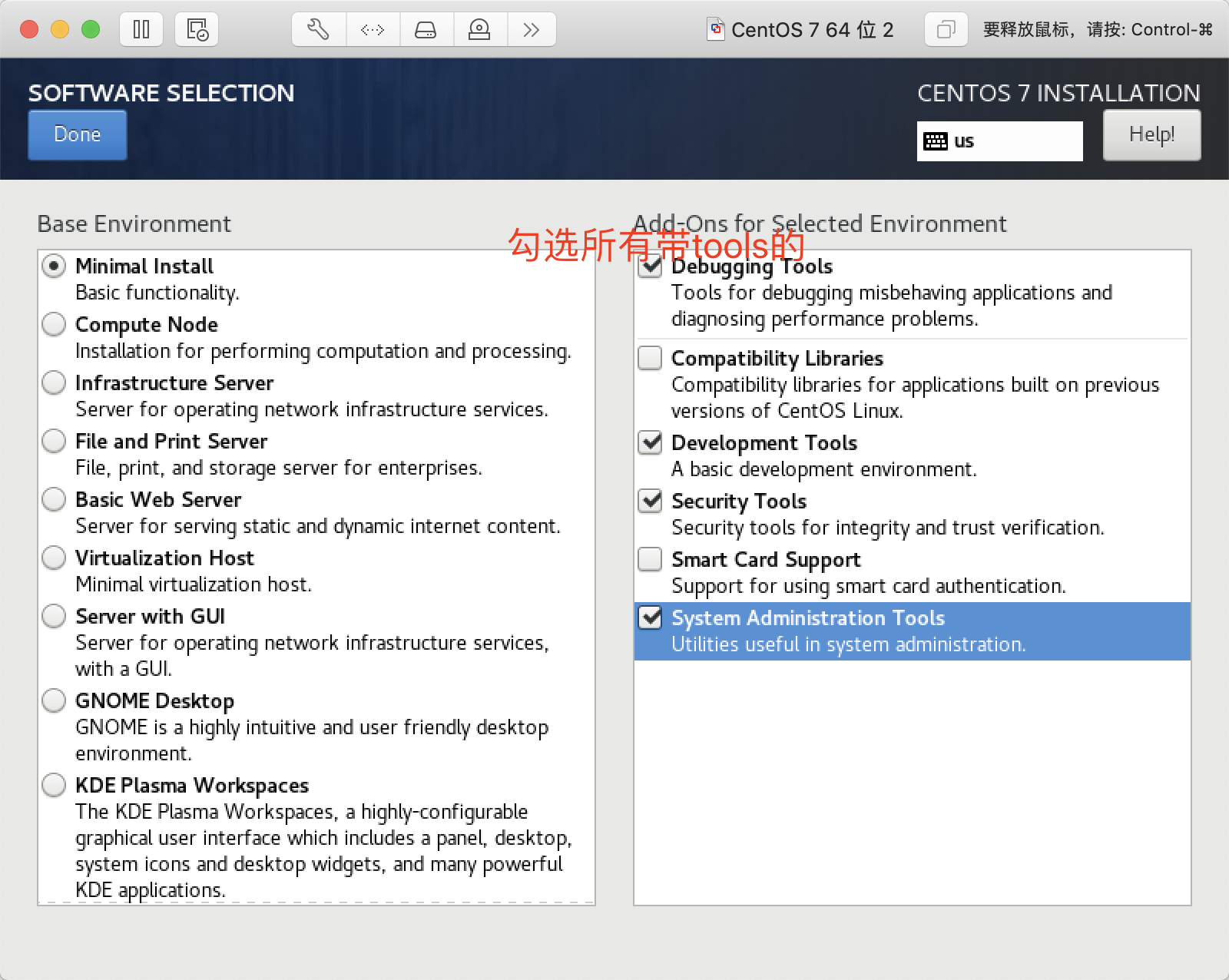The image size is (1229, 980).
Task: Click the 'KDE Plasma Workspaces' environment label
Action: pos(192,786)
